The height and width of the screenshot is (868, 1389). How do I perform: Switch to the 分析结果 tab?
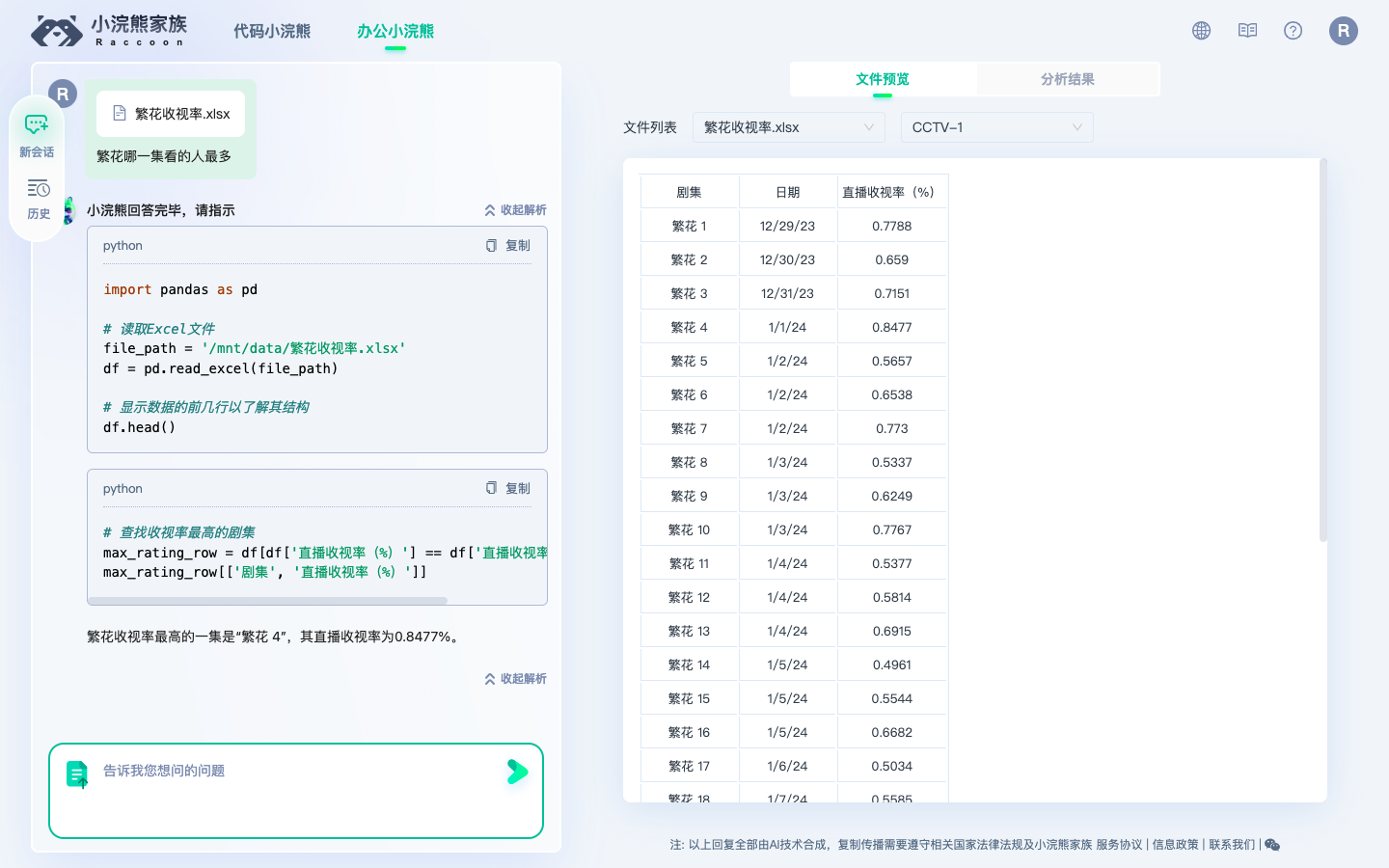click(1068, 79)
